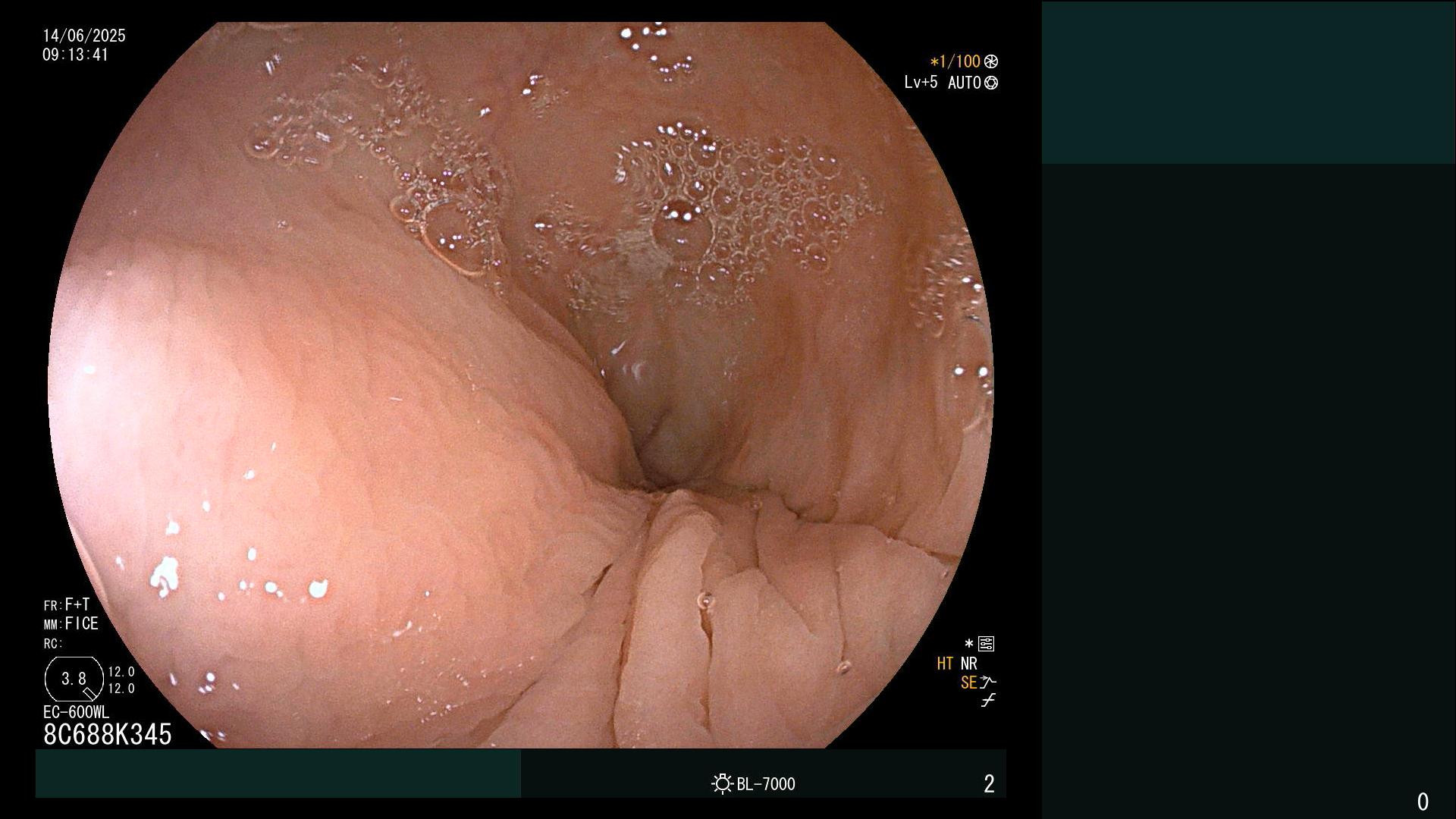The image size is (1456, 819).
Task: Click the endoscopic image view
Action: (521, 385)
